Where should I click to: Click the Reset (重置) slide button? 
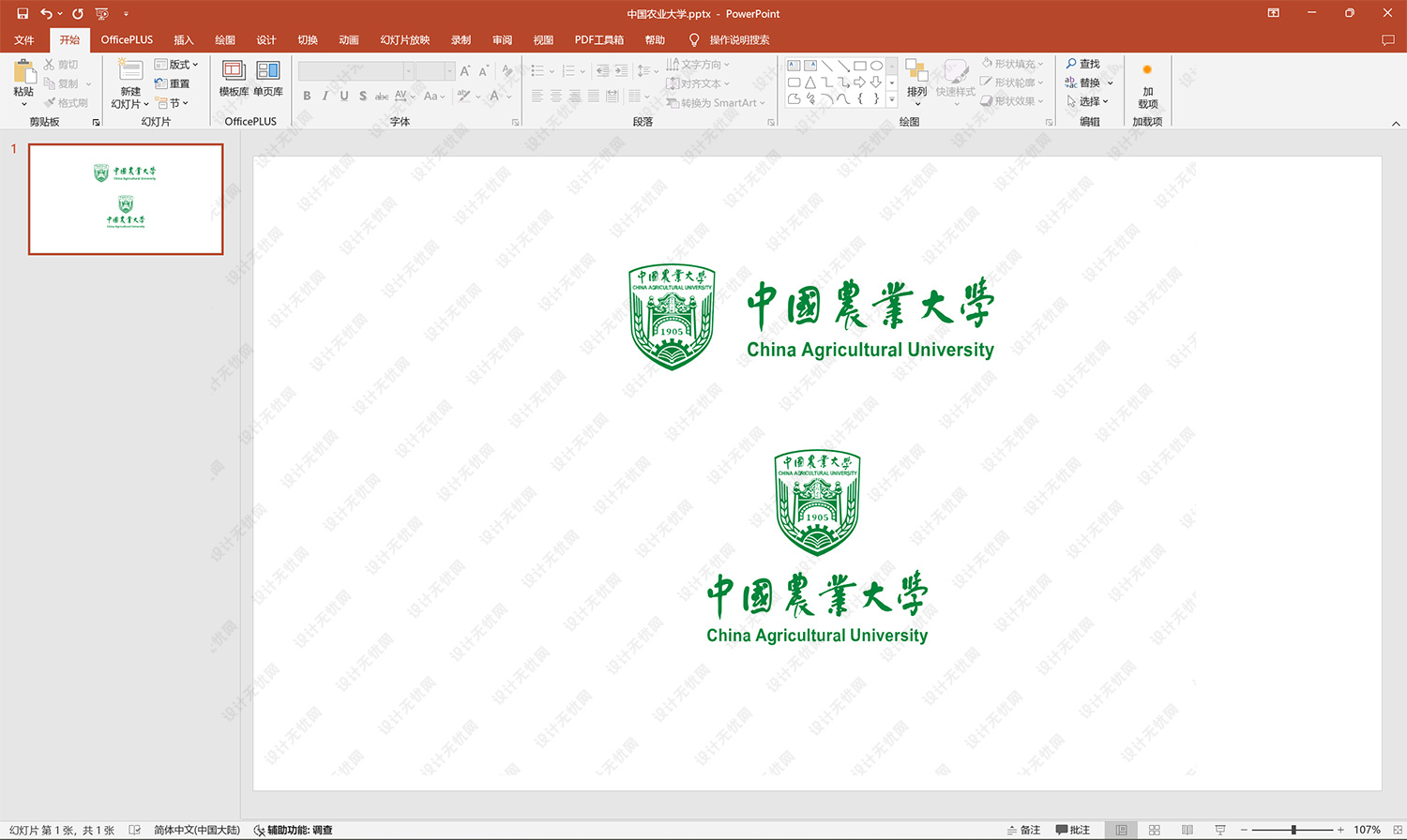[173, 83]
